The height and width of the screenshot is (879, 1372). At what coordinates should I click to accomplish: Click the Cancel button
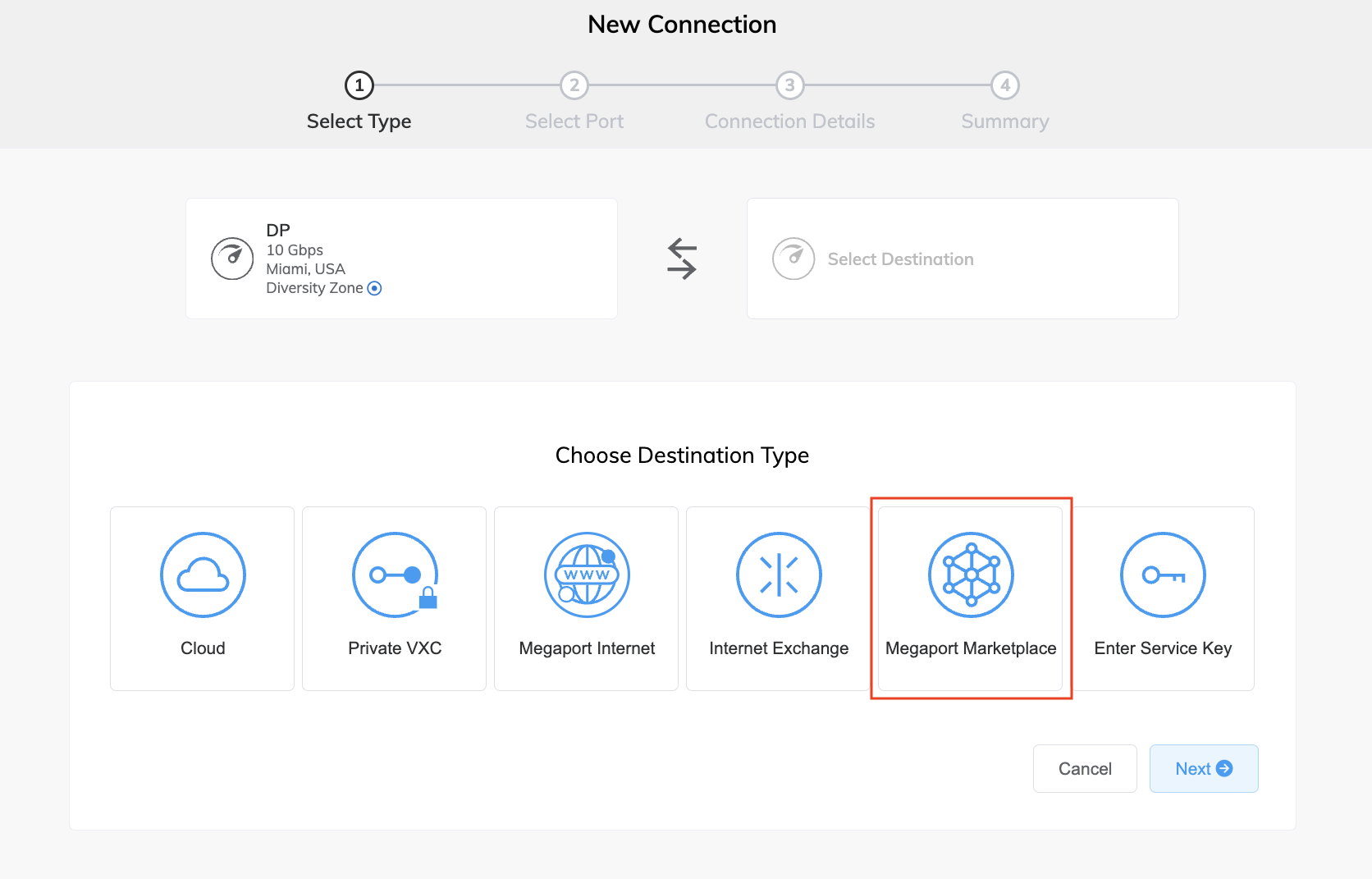coord(1085,768)
